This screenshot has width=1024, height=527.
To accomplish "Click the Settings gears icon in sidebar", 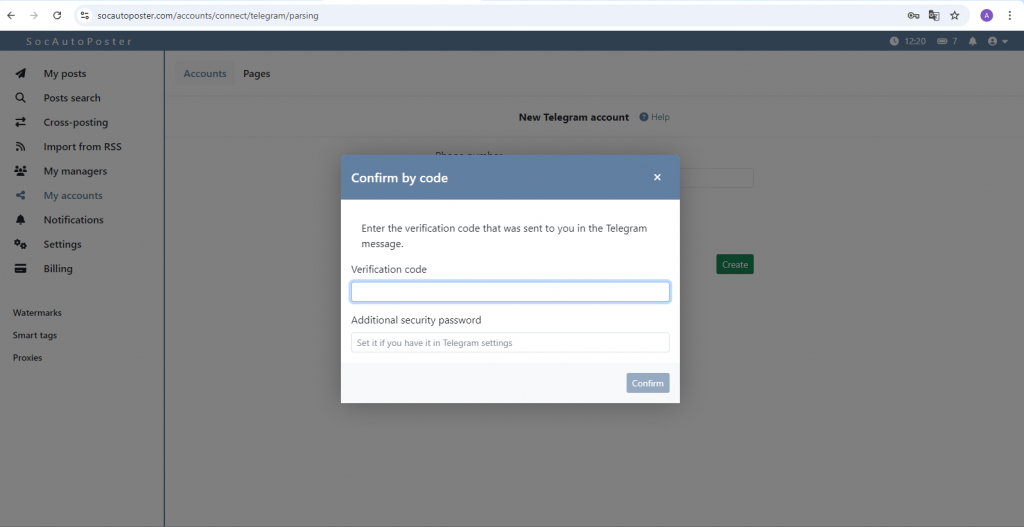I will point(20,244).
